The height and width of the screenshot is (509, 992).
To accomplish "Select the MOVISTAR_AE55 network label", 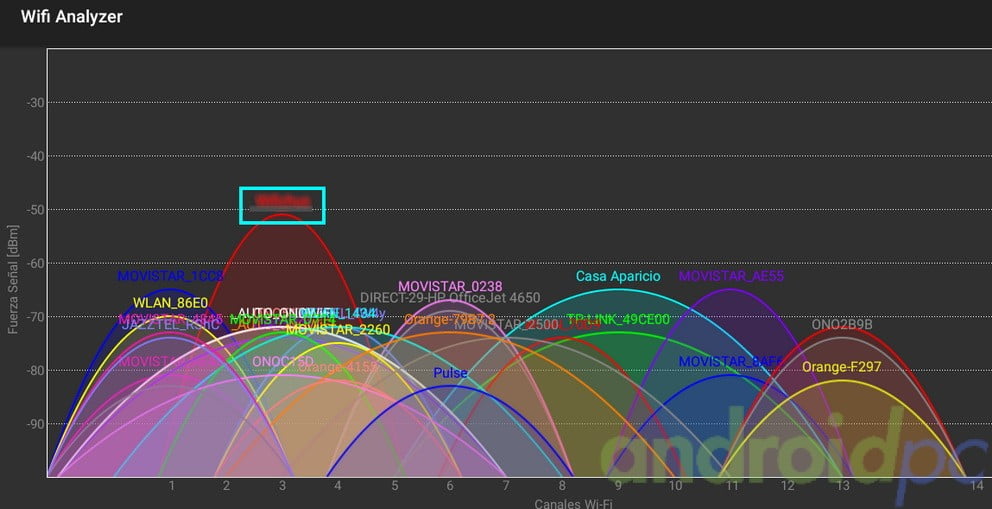I will coord(731,276).
